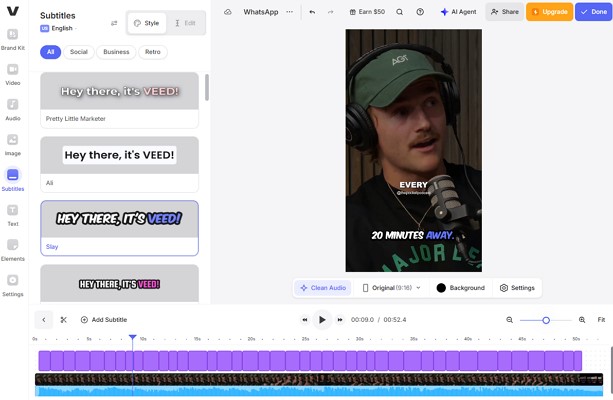Open the Elements panel in sidebar

point(13,250)
